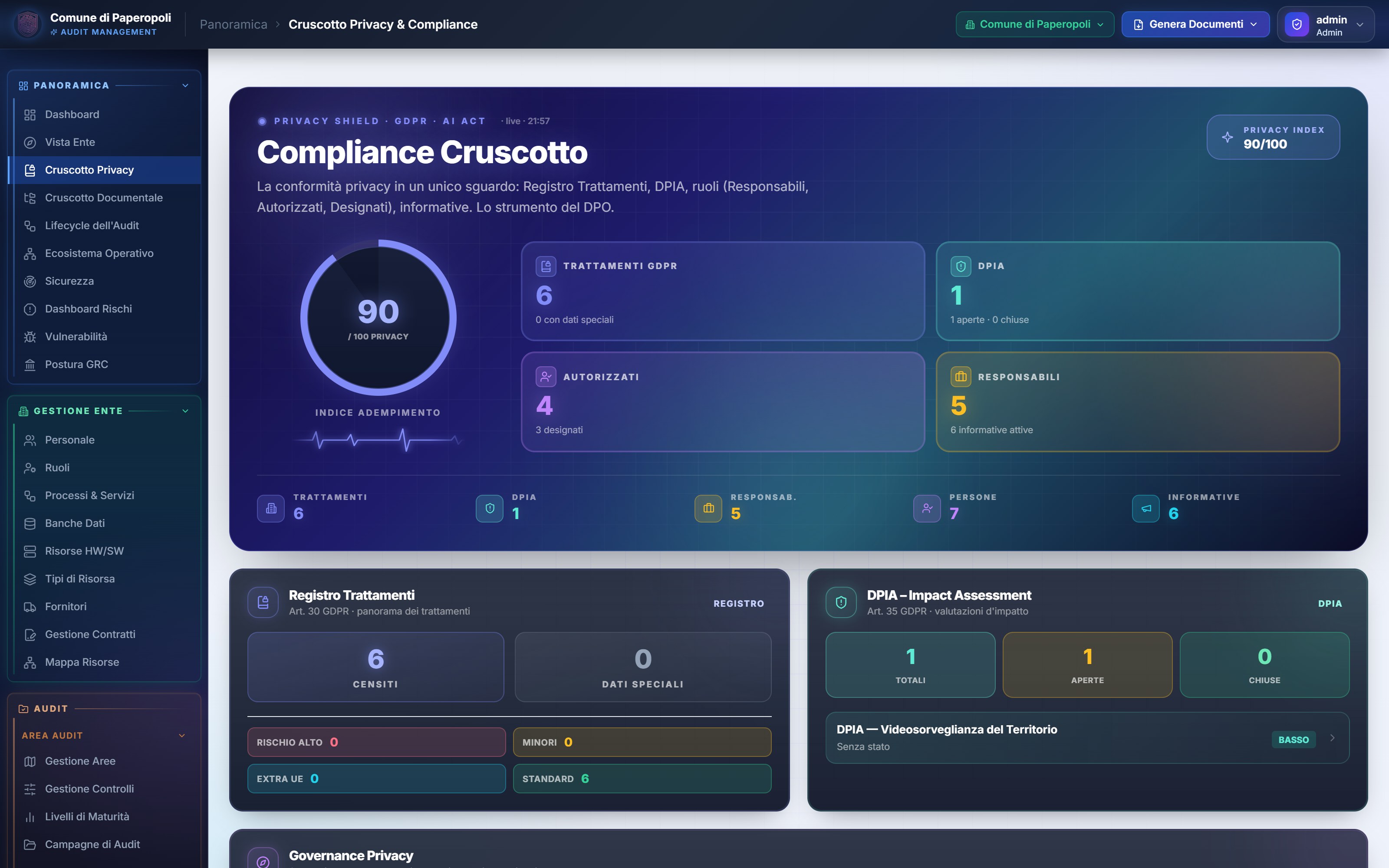Collapse the Gestione Ente sidebar section
This screenshot has height=868, width=1389.
[x=185, y=411]
